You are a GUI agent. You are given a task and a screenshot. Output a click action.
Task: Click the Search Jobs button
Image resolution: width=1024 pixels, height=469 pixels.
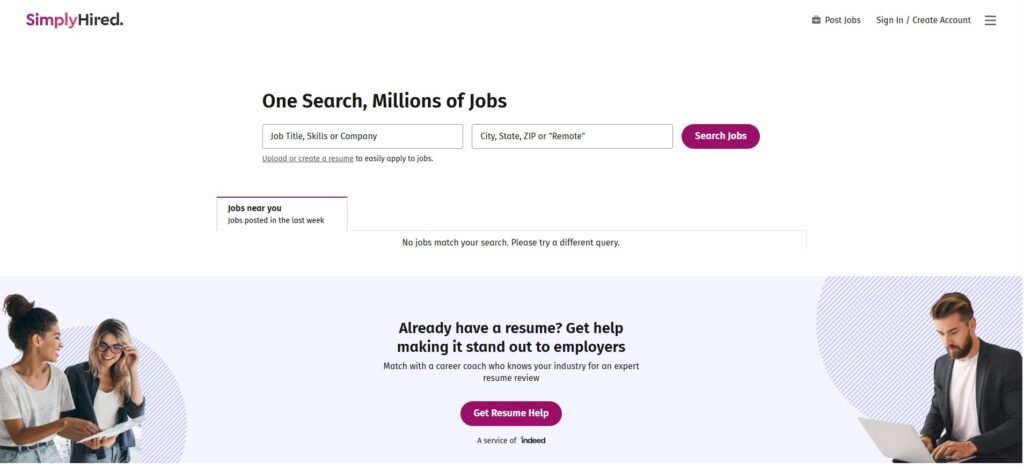720,137
